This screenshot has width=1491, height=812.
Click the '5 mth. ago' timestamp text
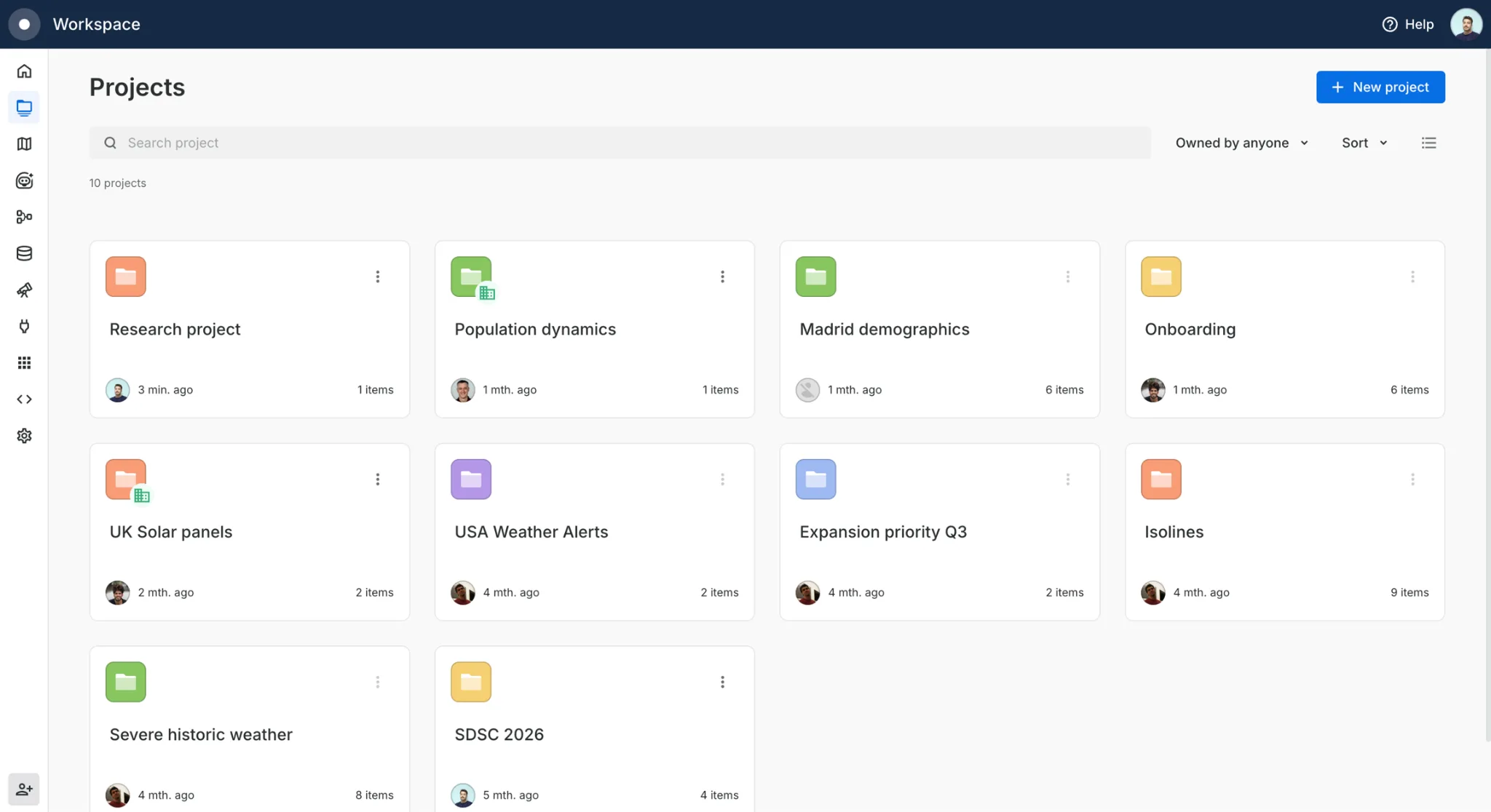pyautogui.click(x=510, y=795)
